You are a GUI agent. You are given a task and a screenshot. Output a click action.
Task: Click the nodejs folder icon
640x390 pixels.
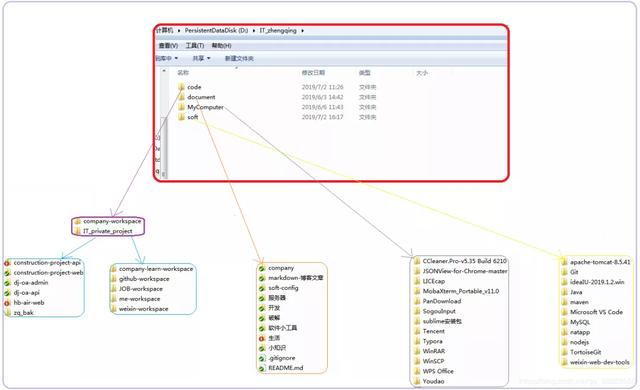click(x=564, y=342)
